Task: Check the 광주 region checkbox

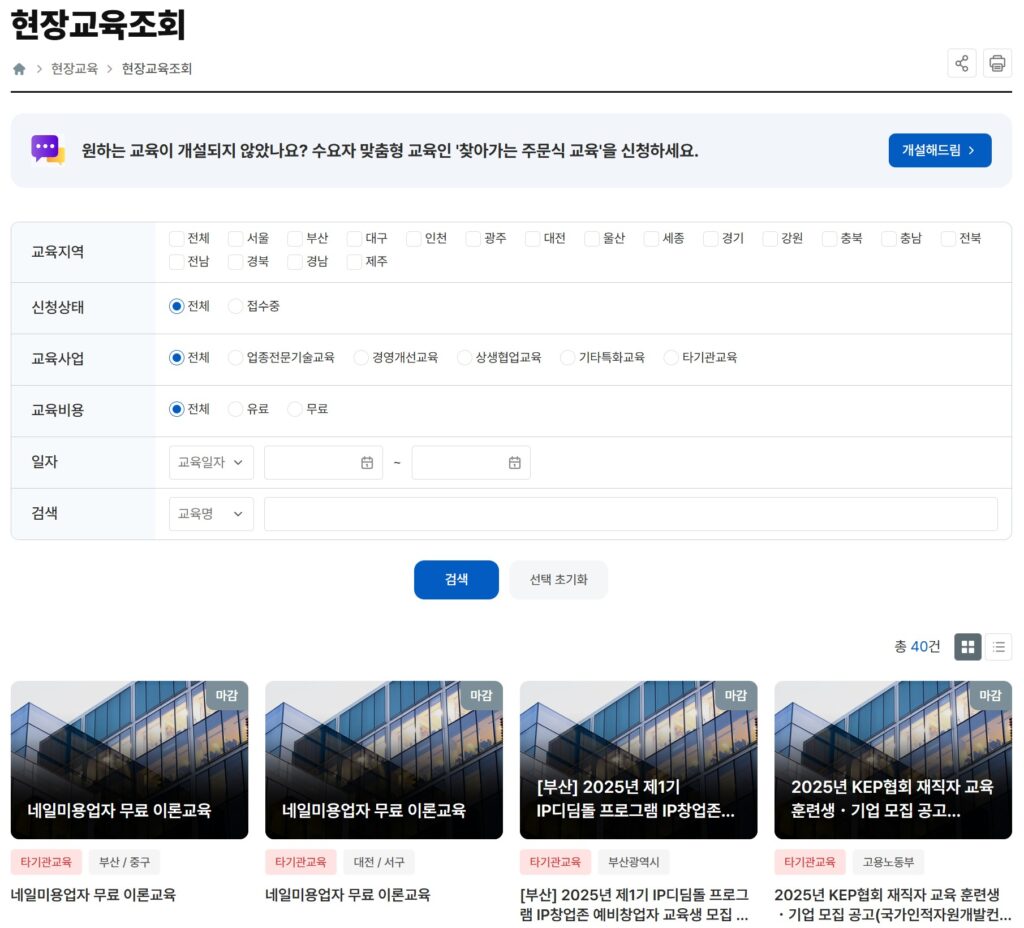Action: (473, 238)
